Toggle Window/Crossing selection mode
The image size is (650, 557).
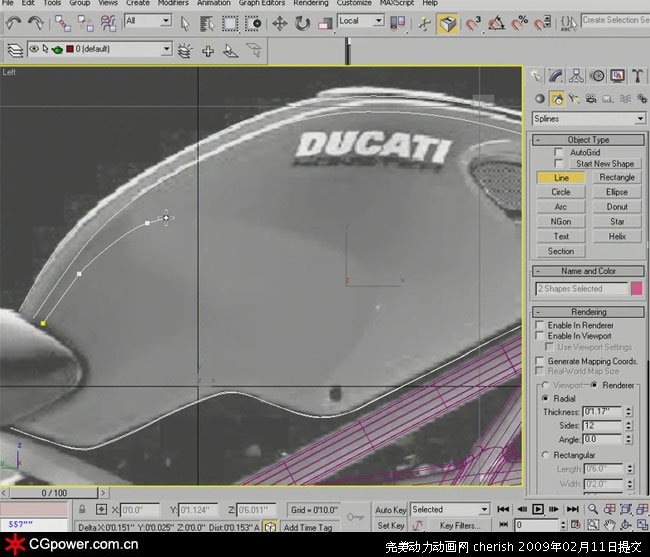[x=253, y=24]
